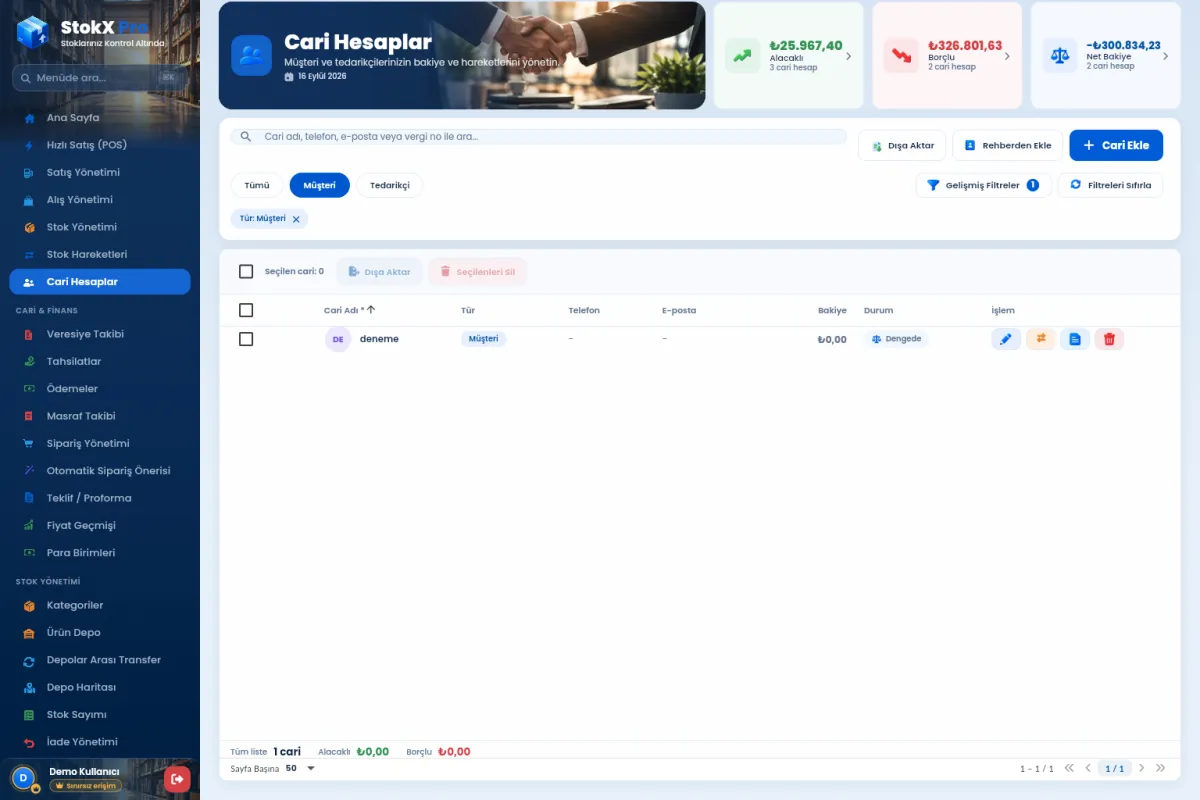Click the Rehberden Ekle button
Screen dimensions: 1200x800
pos(1007,145)
